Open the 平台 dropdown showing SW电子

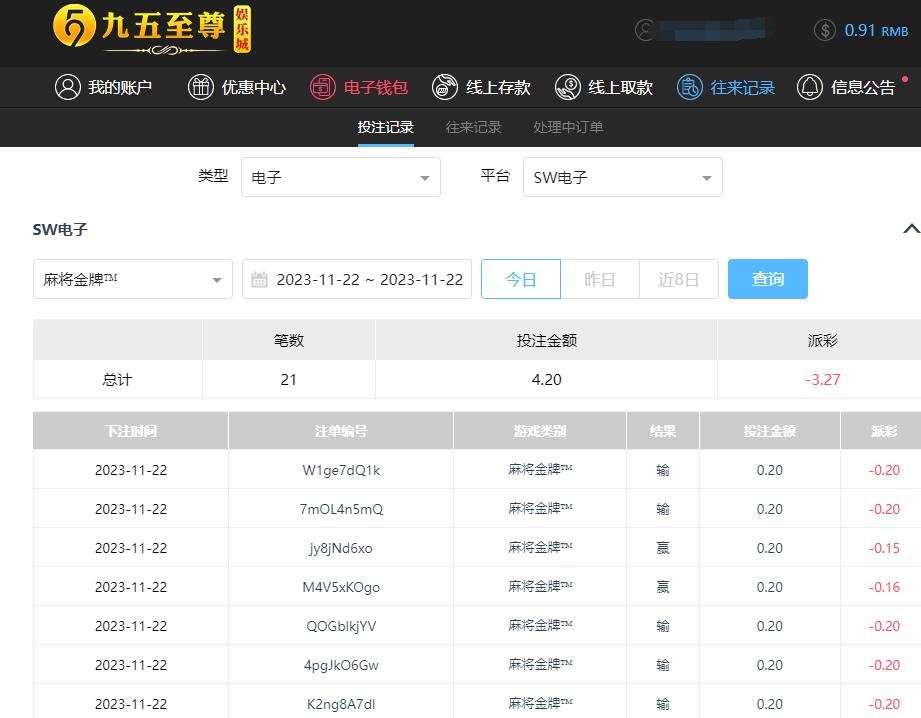[x=622, y=177]
